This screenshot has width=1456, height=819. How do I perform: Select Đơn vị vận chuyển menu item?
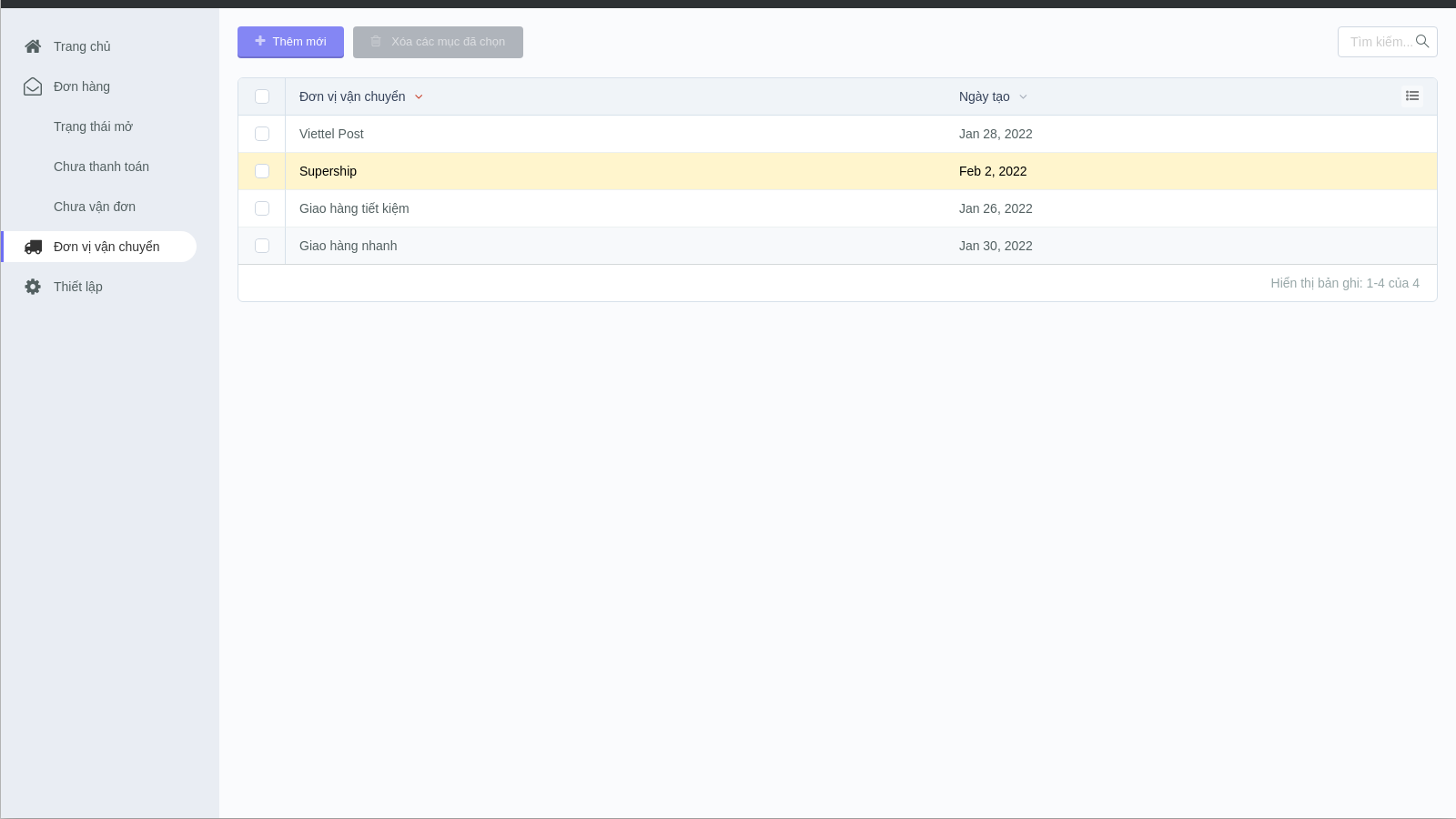tap(98, 247)
